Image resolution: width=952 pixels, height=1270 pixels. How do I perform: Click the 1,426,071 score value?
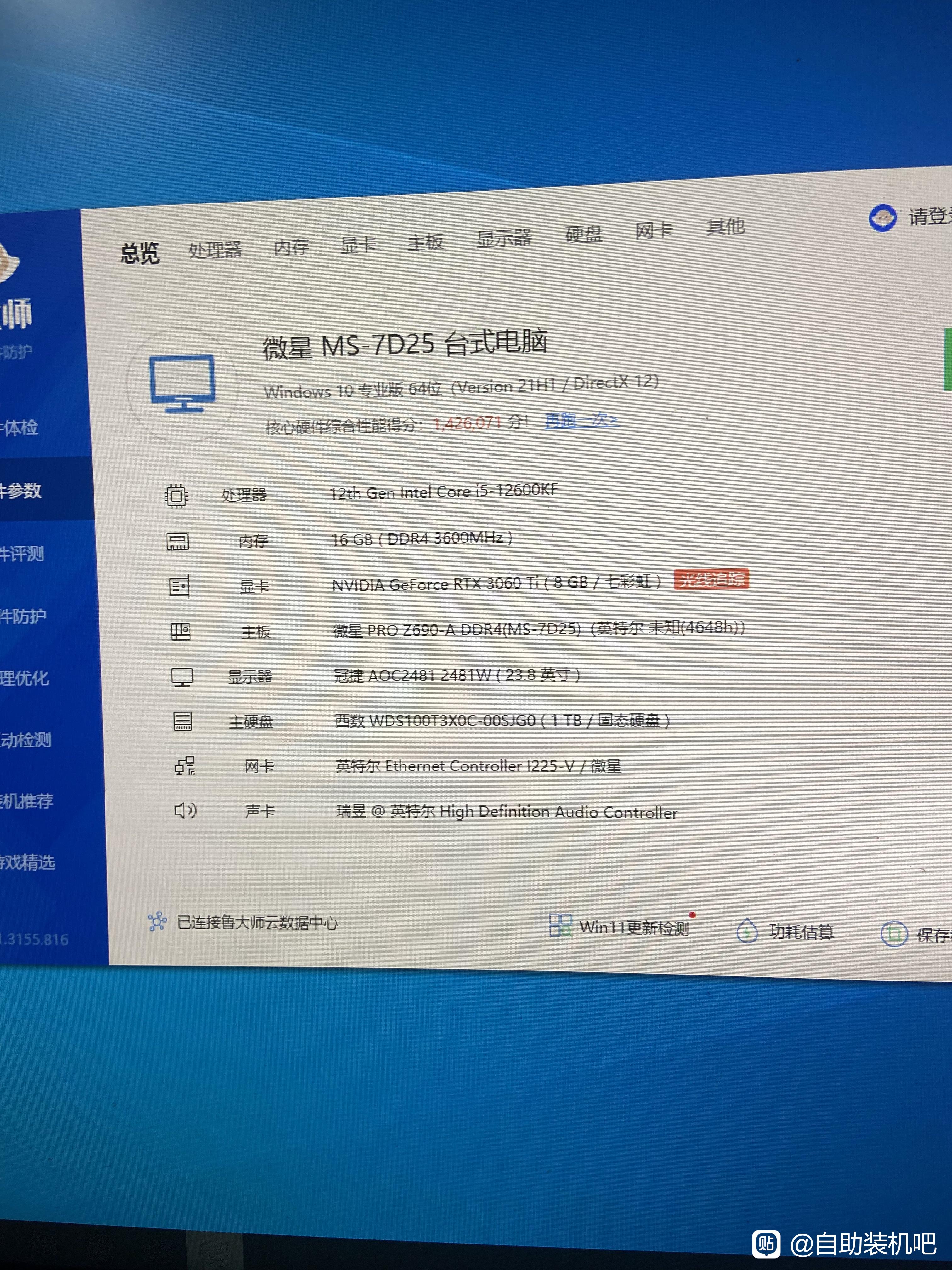tap(467, 424)
